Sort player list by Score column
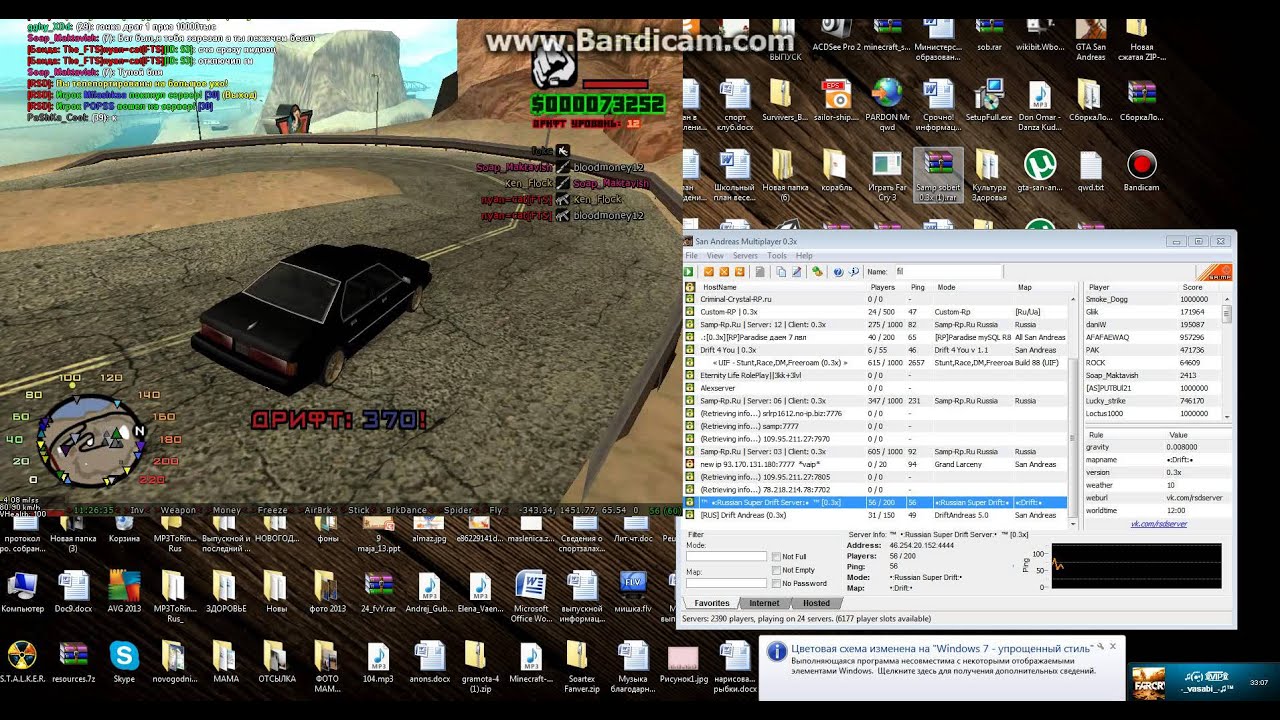 pyautogui.click(x=1199, y=287)
